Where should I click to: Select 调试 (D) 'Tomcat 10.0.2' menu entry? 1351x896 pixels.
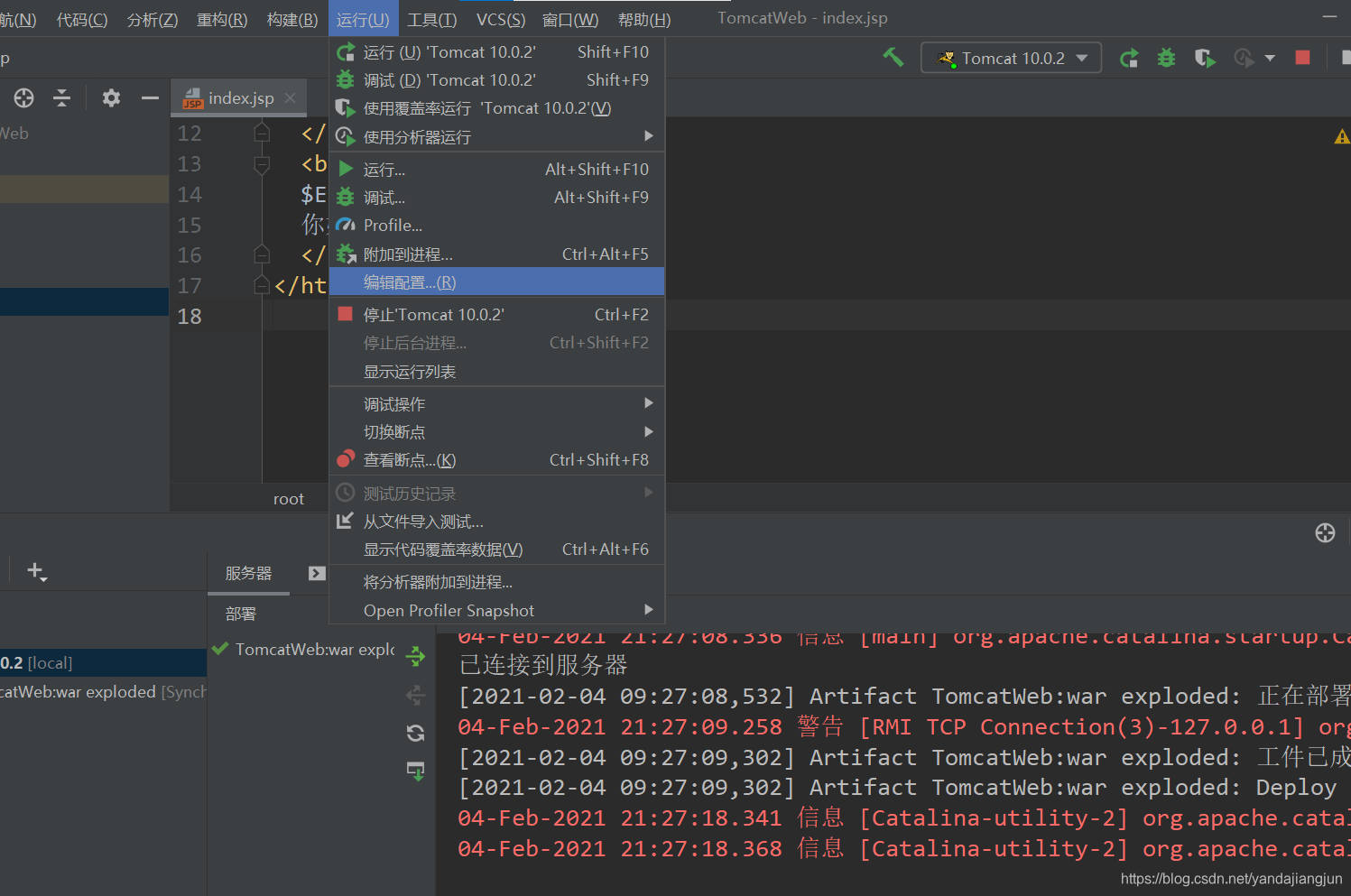(496, 80)
